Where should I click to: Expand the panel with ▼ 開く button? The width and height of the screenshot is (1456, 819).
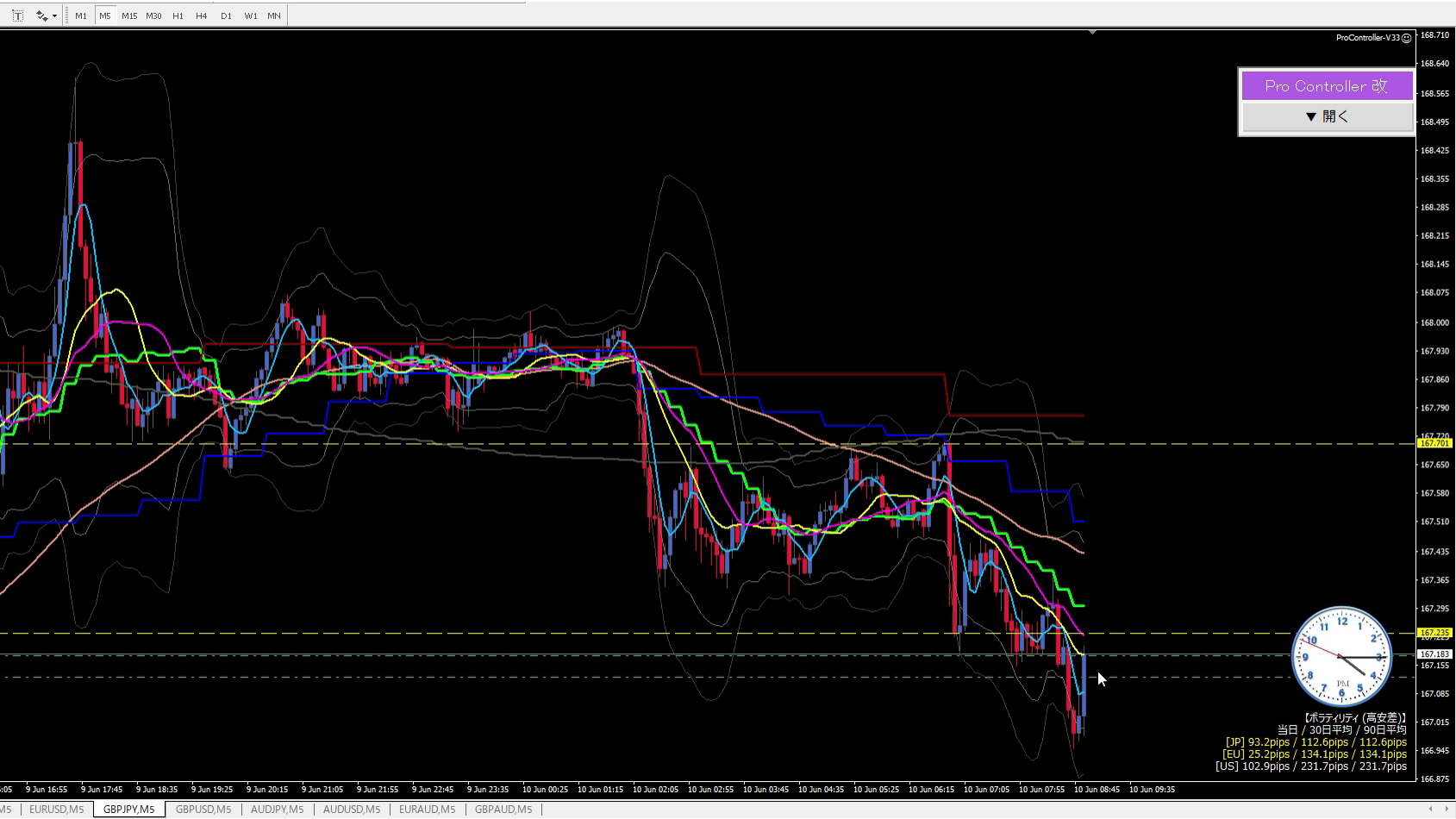[1326, 116]
